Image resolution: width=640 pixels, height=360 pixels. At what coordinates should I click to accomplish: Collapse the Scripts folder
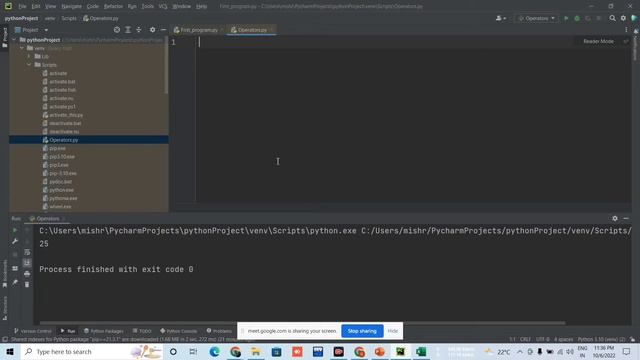(29, 65)
